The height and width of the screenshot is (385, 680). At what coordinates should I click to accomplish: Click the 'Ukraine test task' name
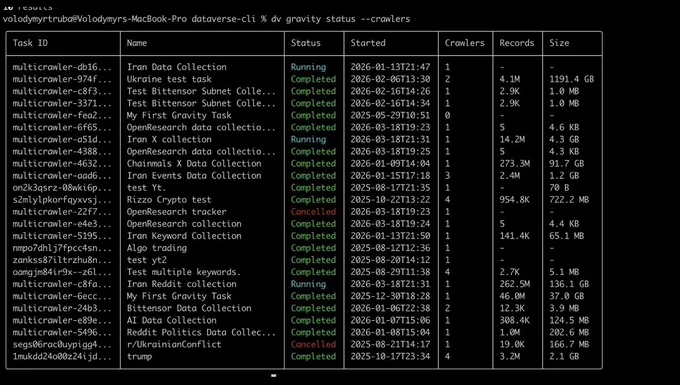(169, 79)
